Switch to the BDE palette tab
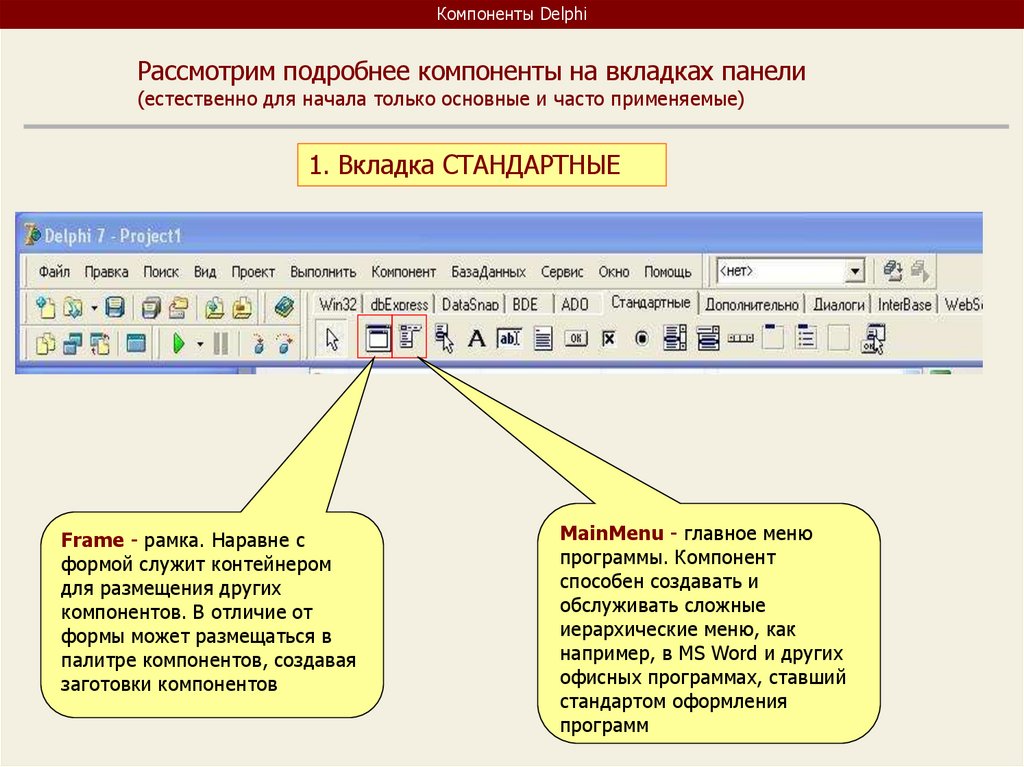1024x767 pixels. pyautogui.click(x=525, y=304)
